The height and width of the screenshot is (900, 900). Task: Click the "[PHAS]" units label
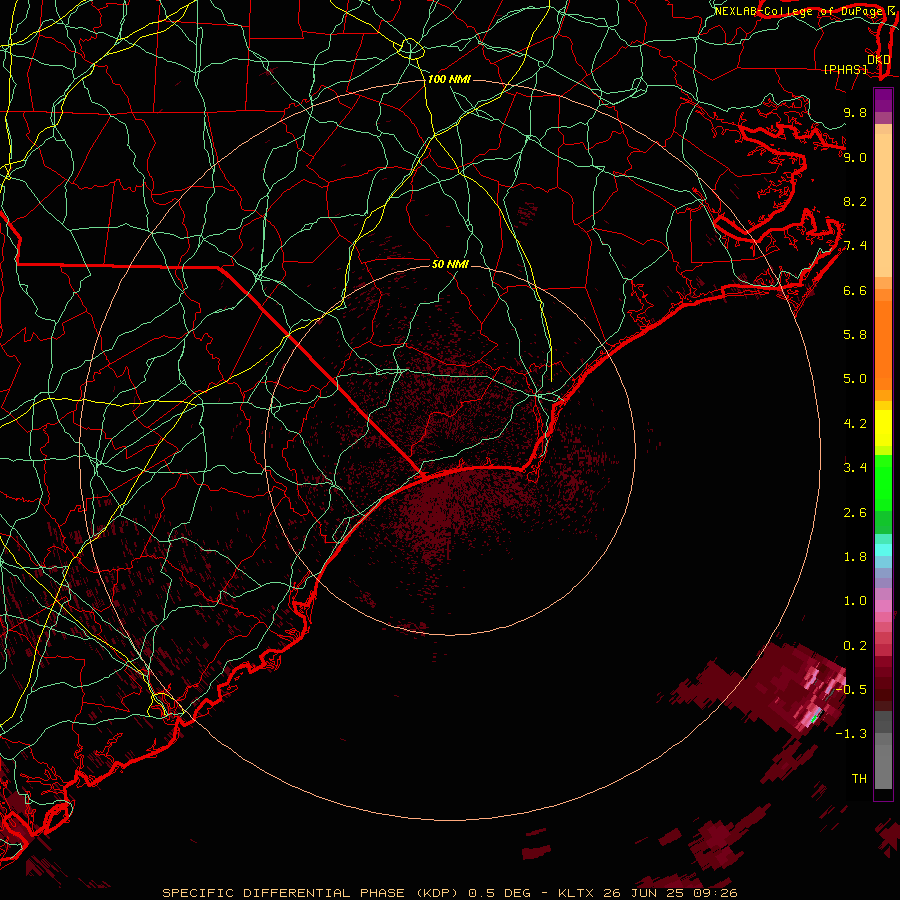[845, 70]
